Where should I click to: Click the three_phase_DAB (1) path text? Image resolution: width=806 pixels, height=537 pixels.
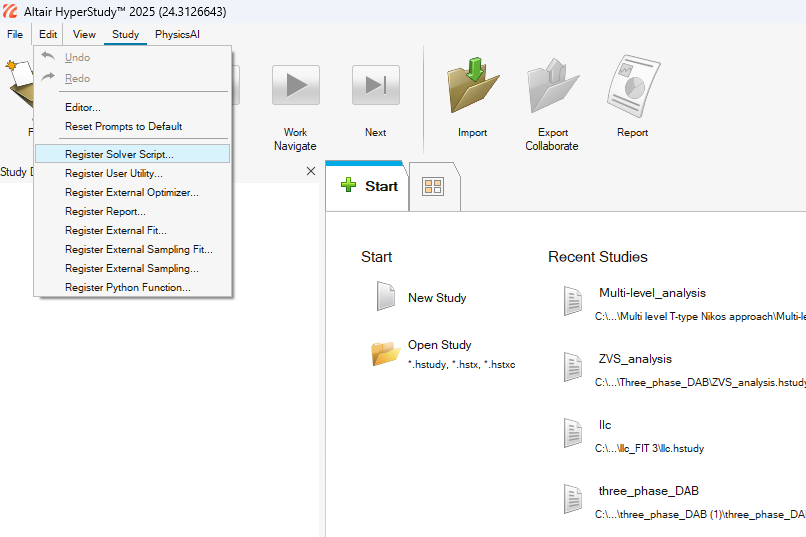tap(700, 514)
